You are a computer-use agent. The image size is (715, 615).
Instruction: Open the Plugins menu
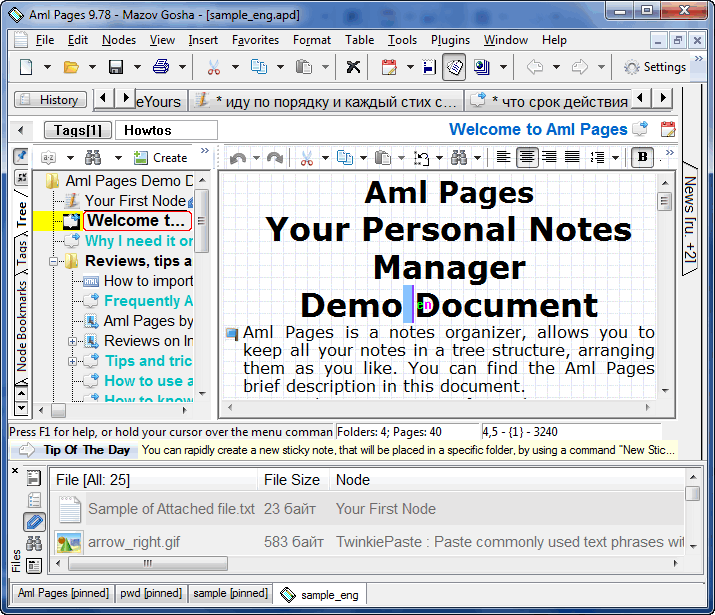coord(450,40)
